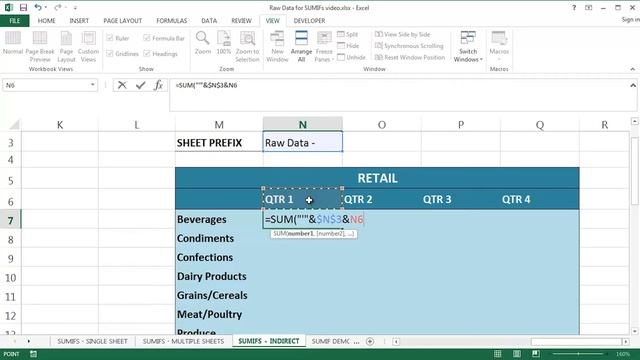
Task: Select the row 7 header
Action: point(11,220)
